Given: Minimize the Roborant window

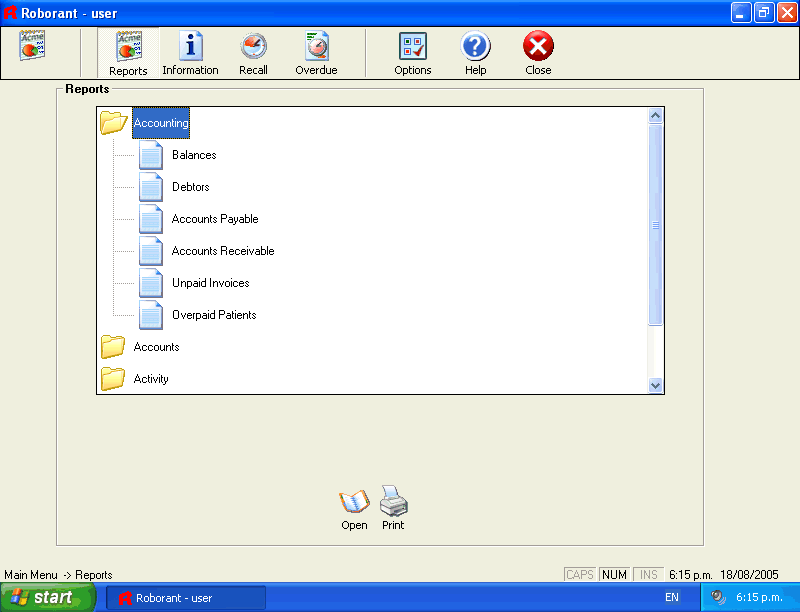Looking at the screenshot, I should [x=741, y=13].
